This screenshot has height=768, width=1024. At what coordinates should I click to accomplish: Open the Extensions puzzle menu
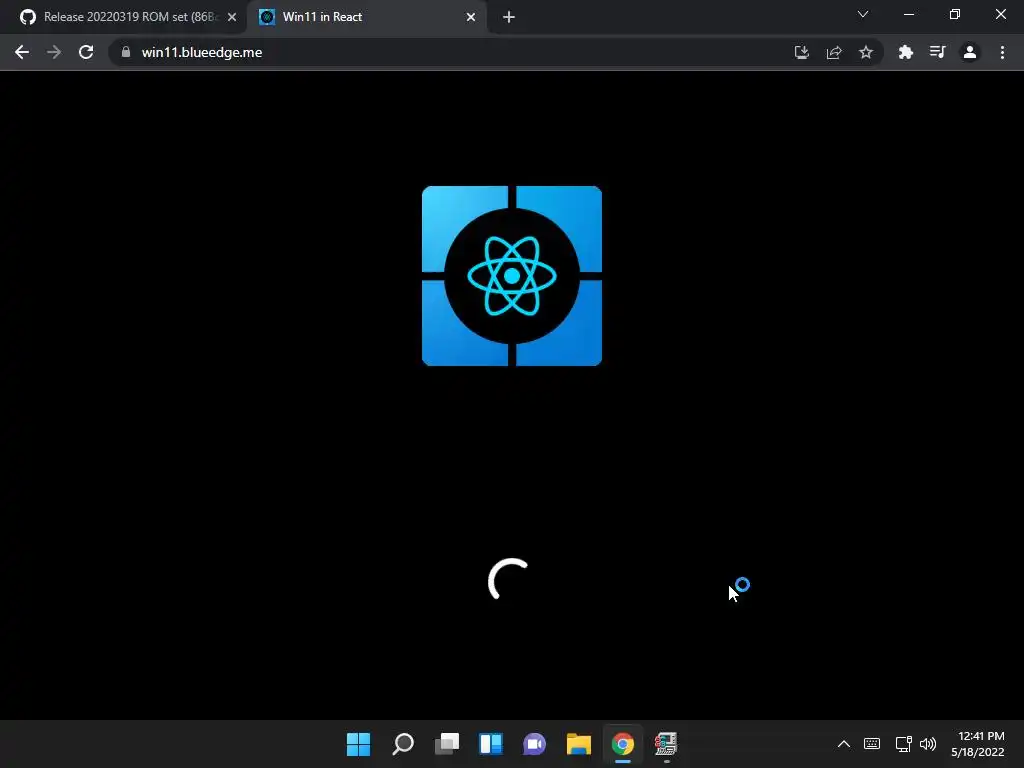click(905, 52)
